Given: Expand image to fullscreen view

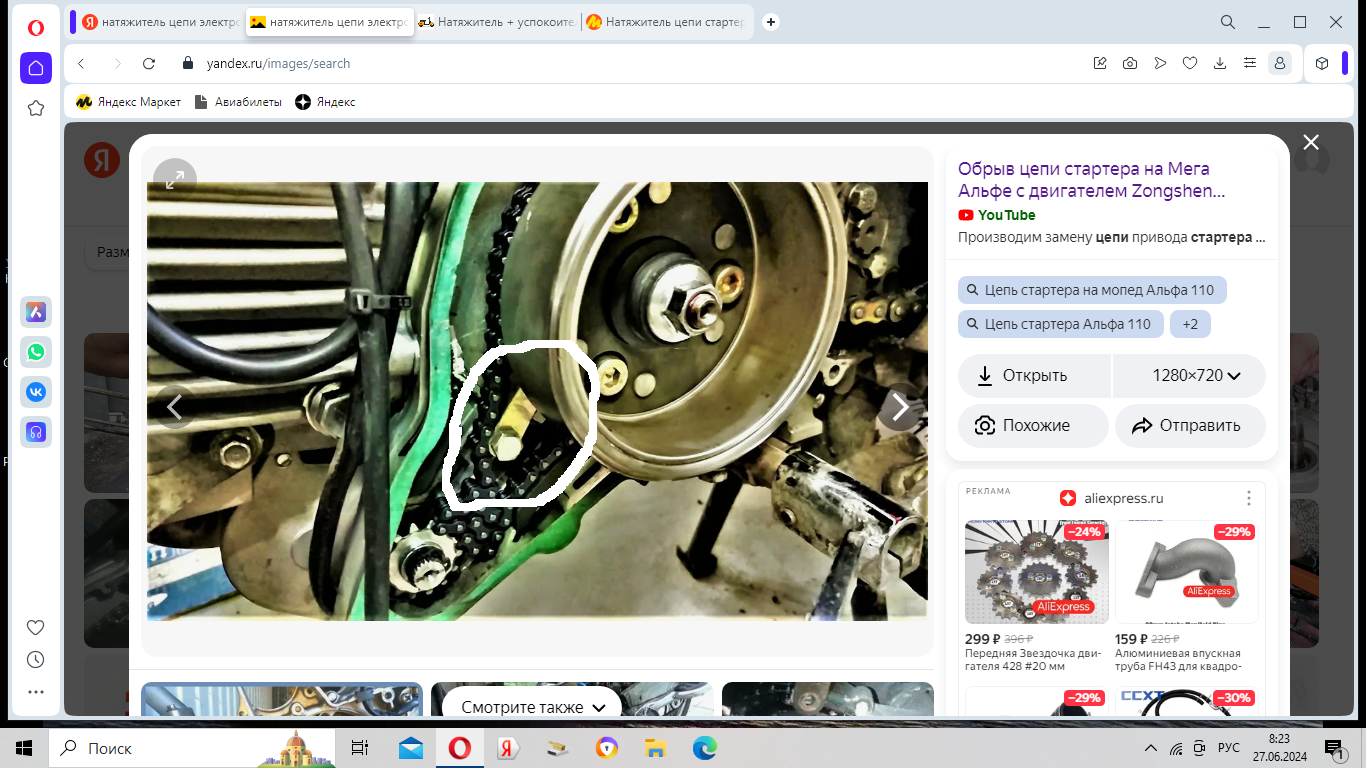Looking at the screenshot, I should (x=175, y=180).
